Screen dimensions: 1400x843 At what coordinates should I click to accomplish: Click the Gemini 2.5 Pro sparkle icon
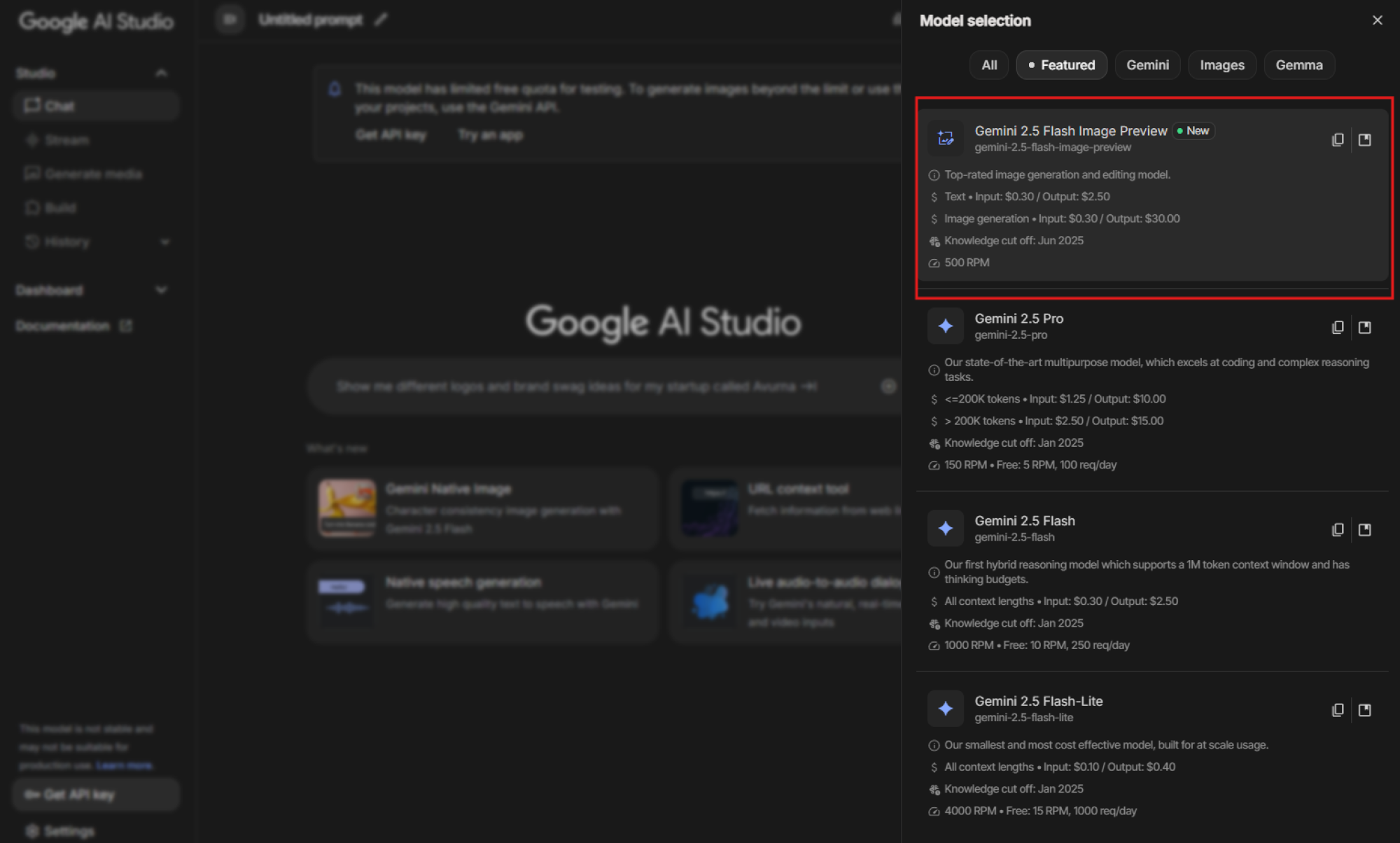point(946,326)
